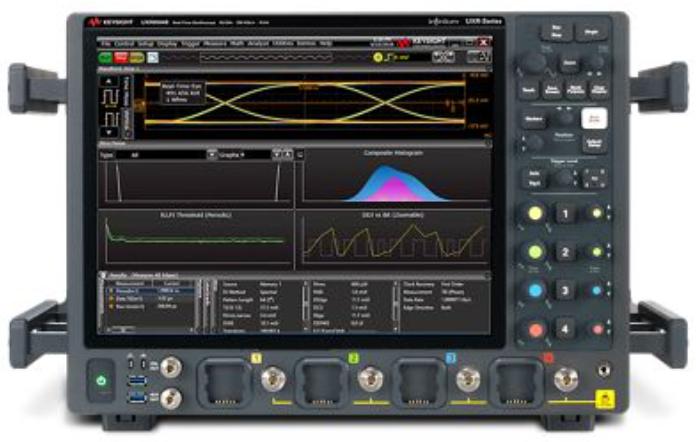This screenshot has width=696, height=442.
Task: Click the yellow 1 channel label
Action: [x=256, y=358]
